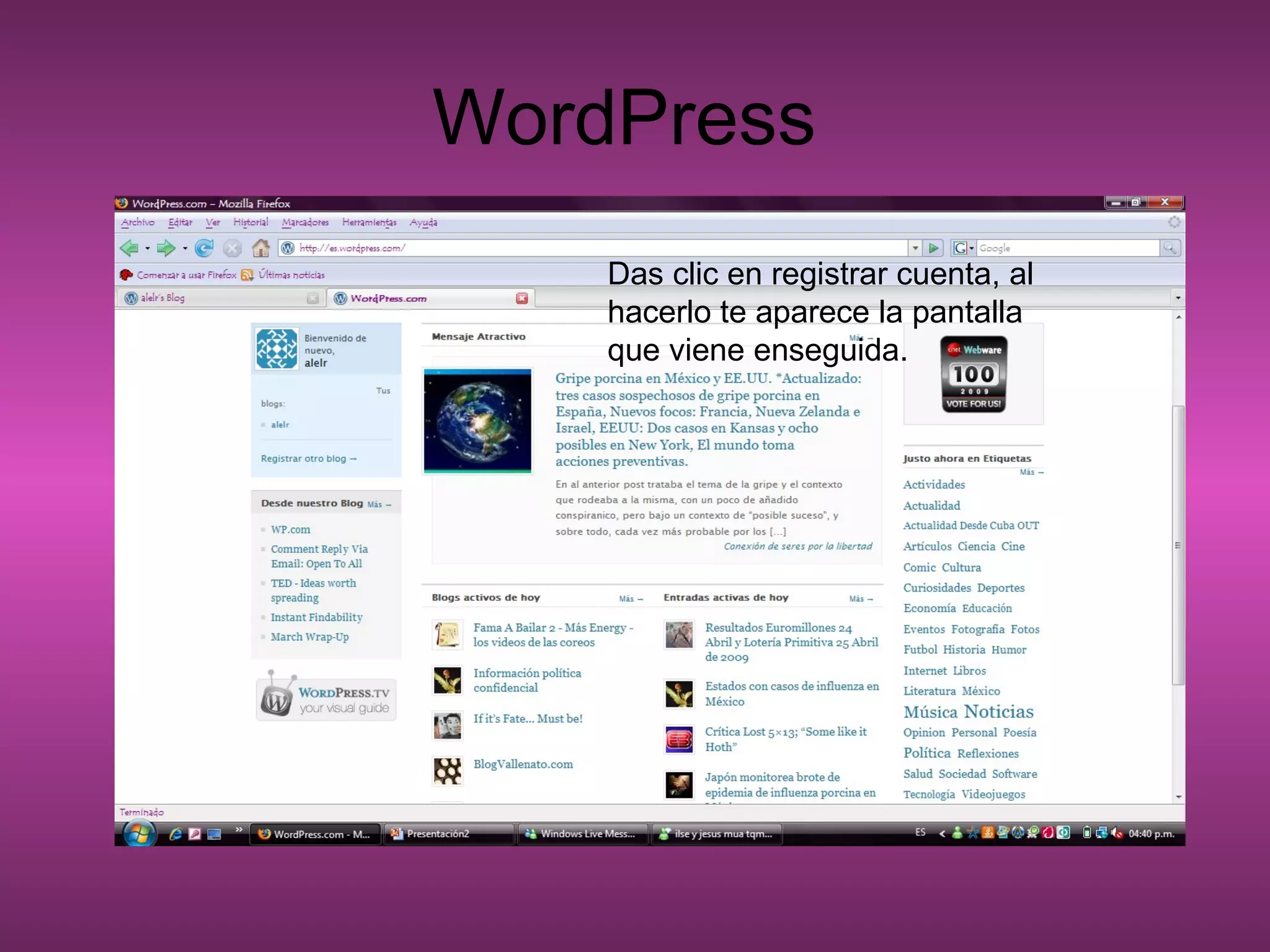The width and height of the screenshot is (1270, 952).
Task: Open the Marcadores menu
Action: (x=305, y=223)
